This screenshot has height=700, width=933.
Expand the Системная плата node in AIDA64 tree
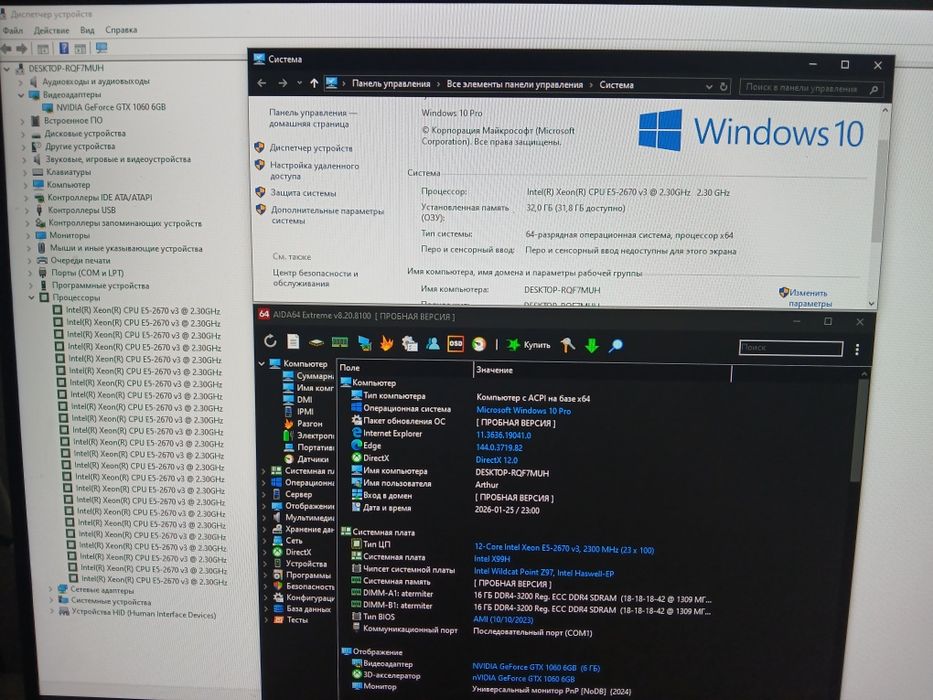coord(264,471)
